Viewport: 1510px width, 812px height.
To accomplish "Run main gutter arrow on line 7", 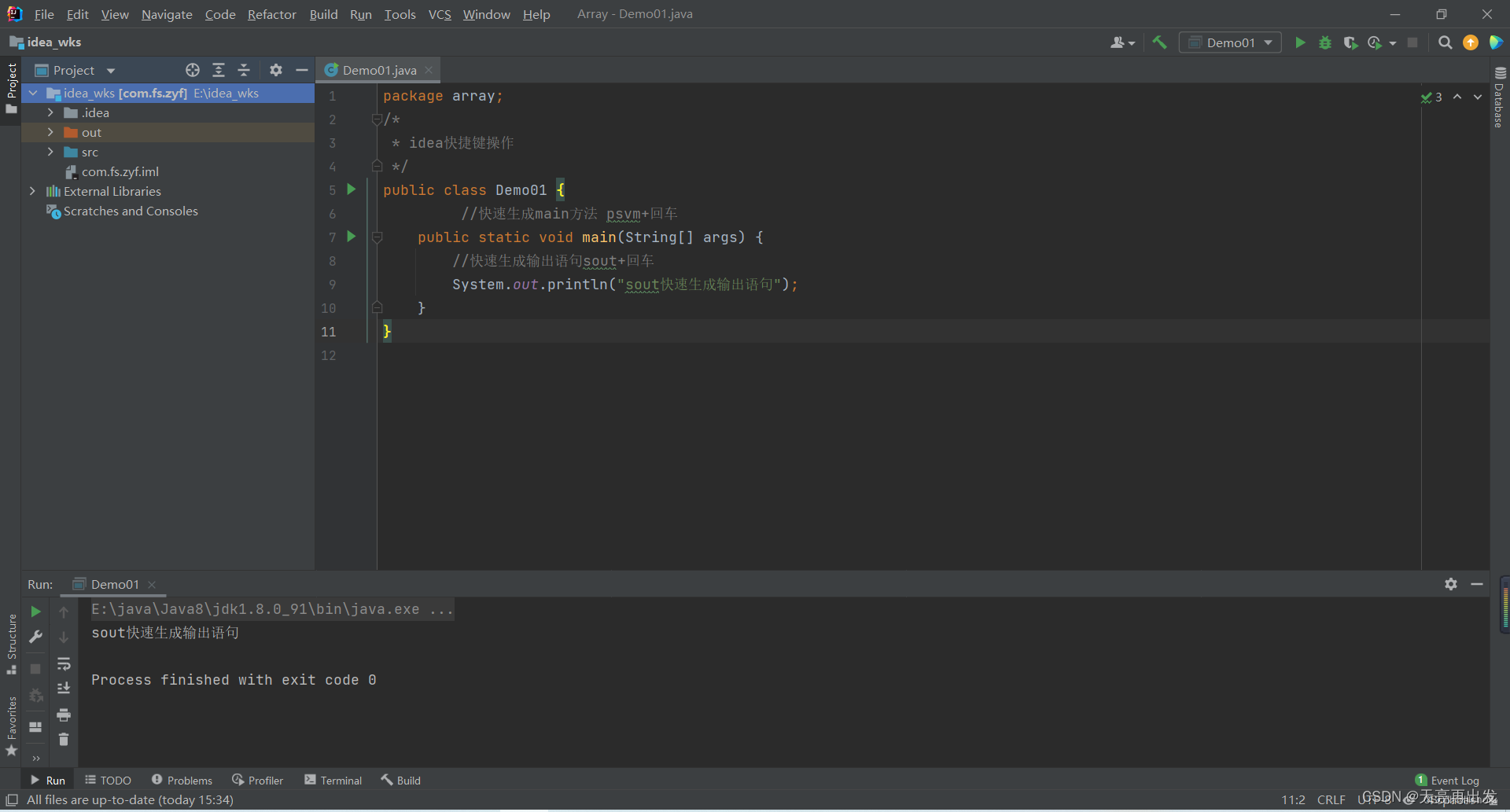I will (352, 237).
